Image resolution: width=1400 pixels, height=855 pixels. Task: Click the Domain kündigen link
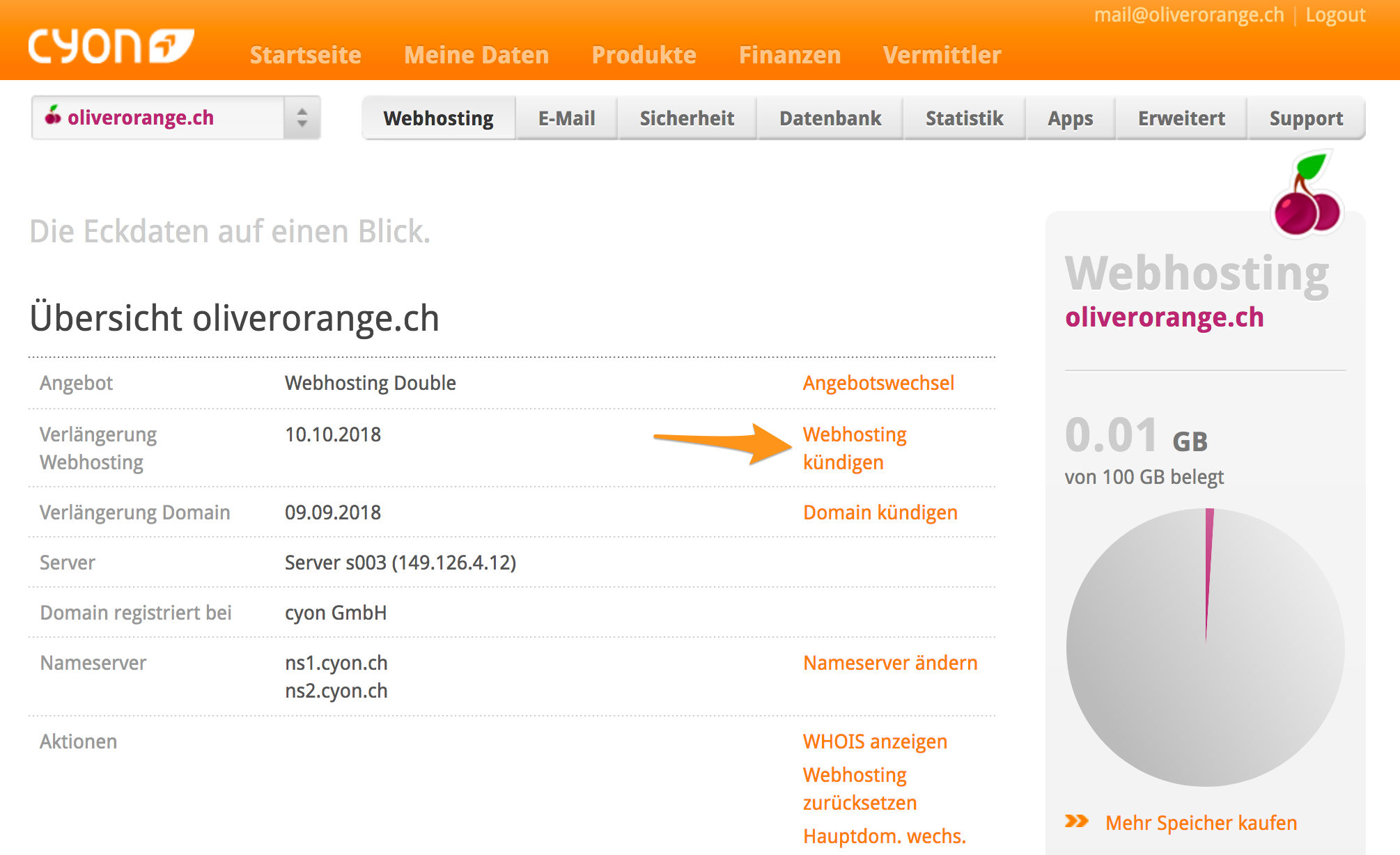pos(880,512)
